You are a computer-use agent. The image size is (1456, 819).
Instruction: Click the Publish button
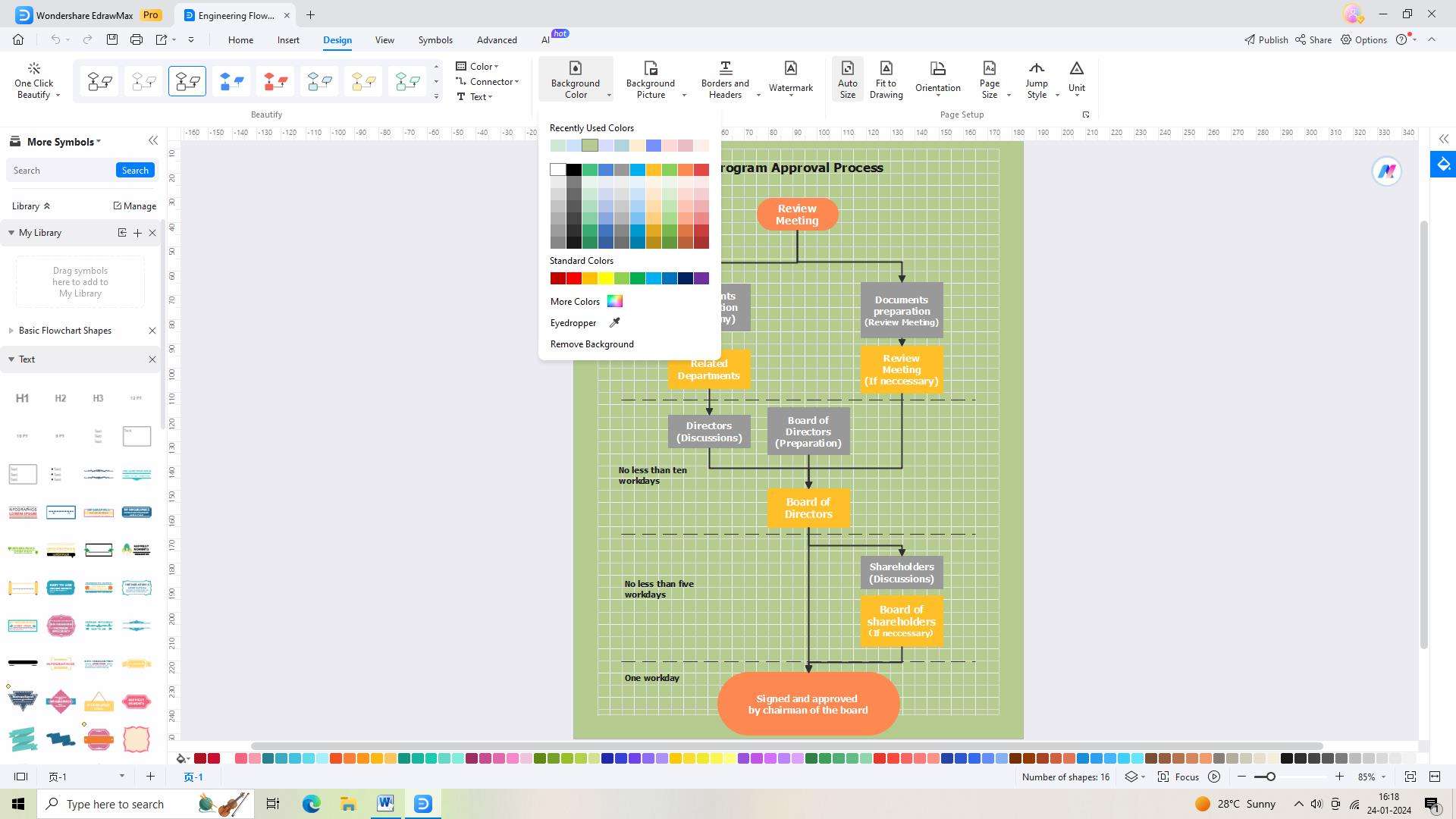1266,39
